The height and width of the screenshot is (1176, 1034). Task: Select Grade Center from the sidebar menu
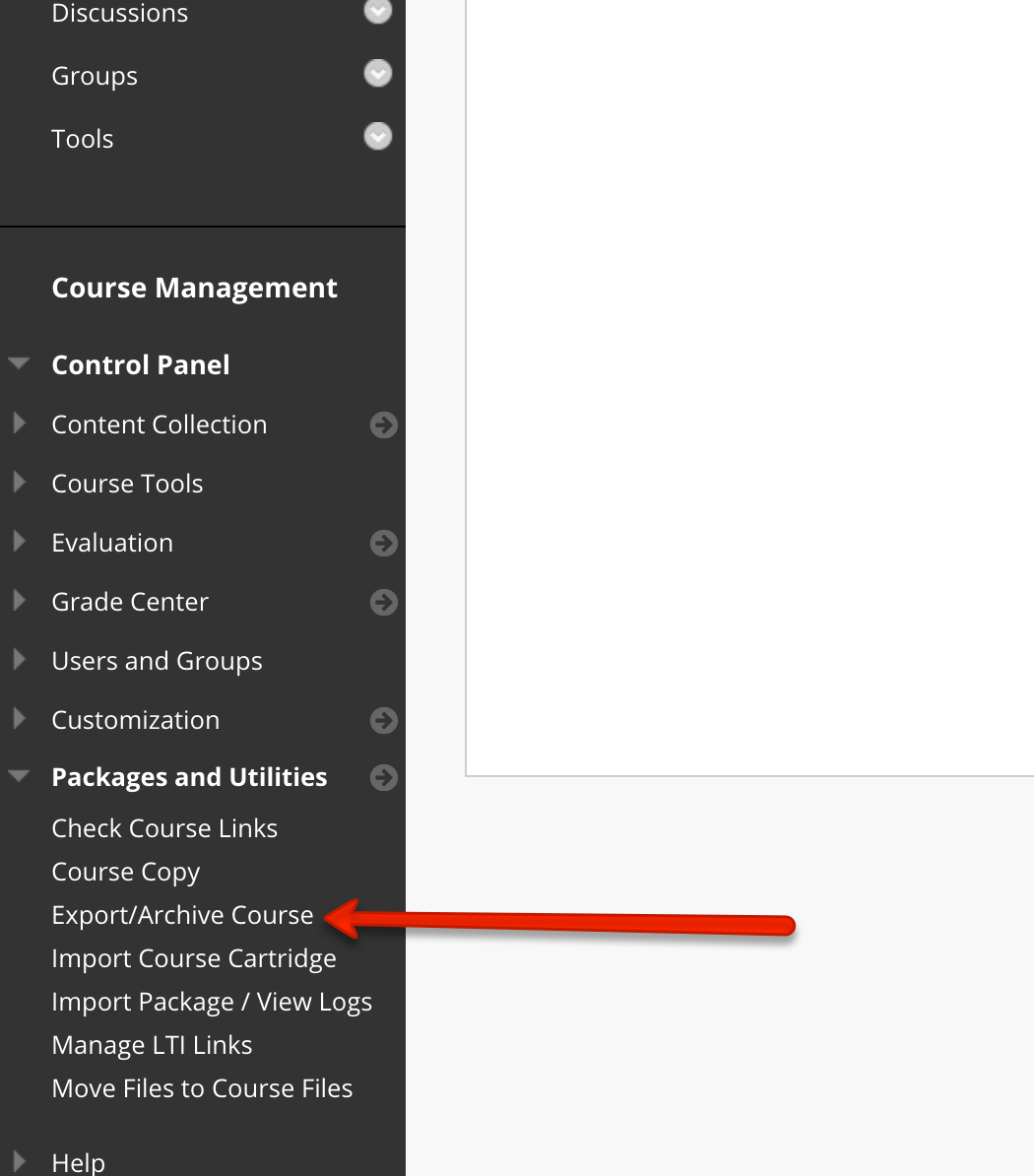[x=129, y=601]
